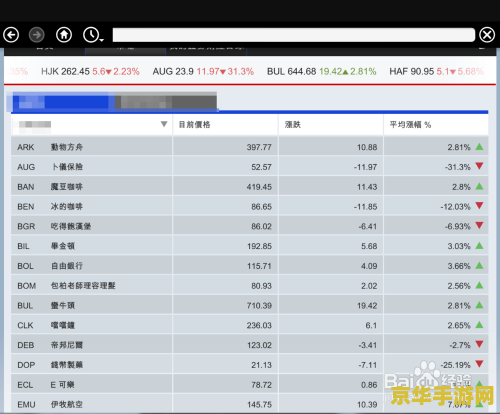
Task: Click the greyed-out forward arrow button
Action: pyautogui.click(x=37, y=35)
